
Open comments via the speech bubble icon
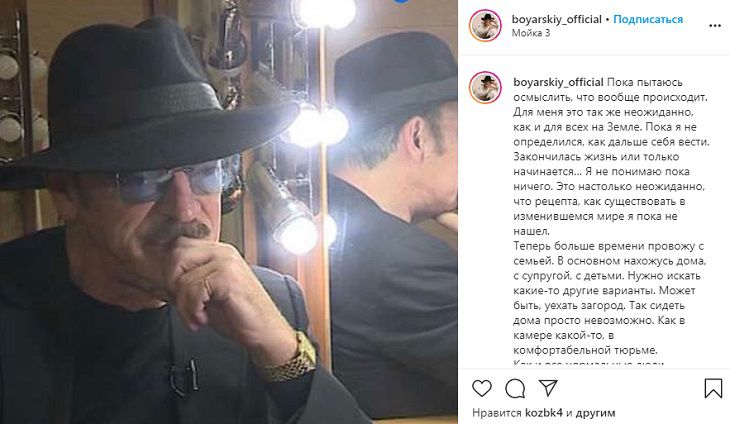coord(515,387)
